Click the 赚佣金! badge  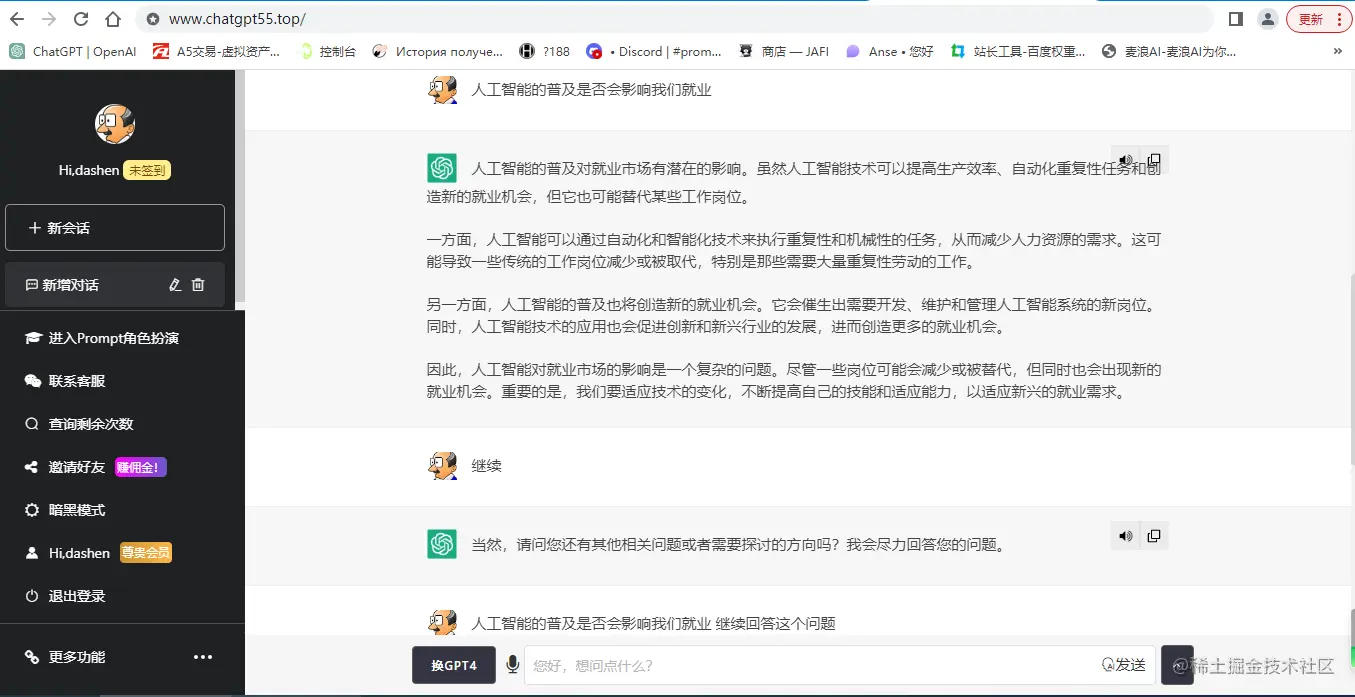(x=140, y=467)
